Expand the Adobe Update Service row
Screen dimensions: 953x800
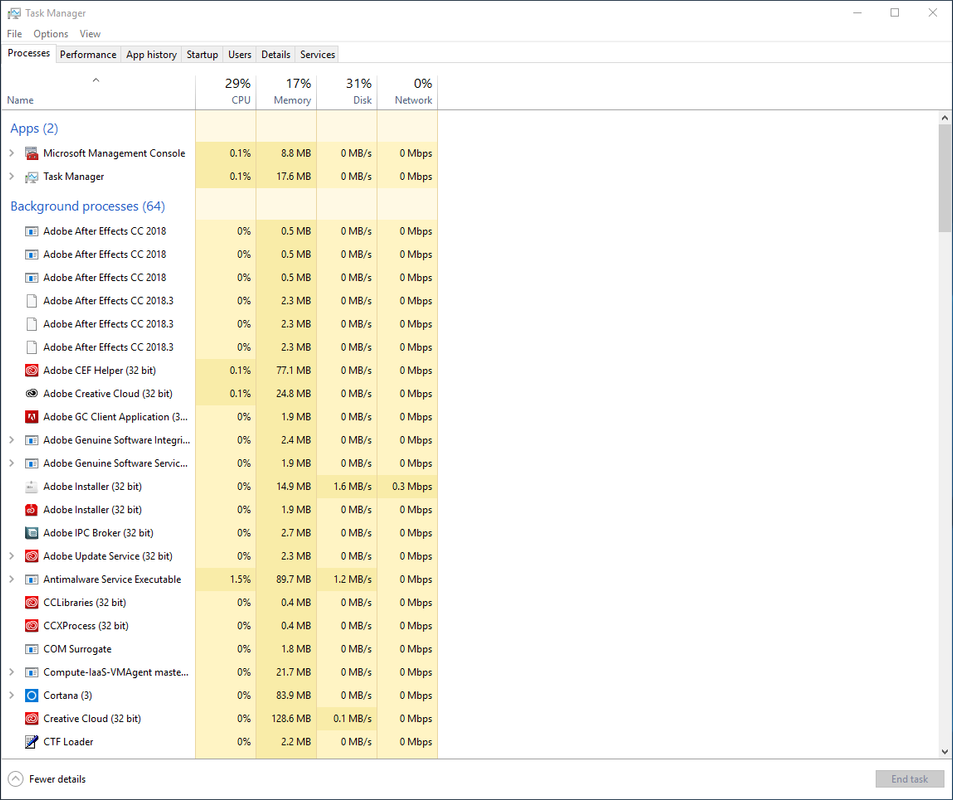pos(12,556)
